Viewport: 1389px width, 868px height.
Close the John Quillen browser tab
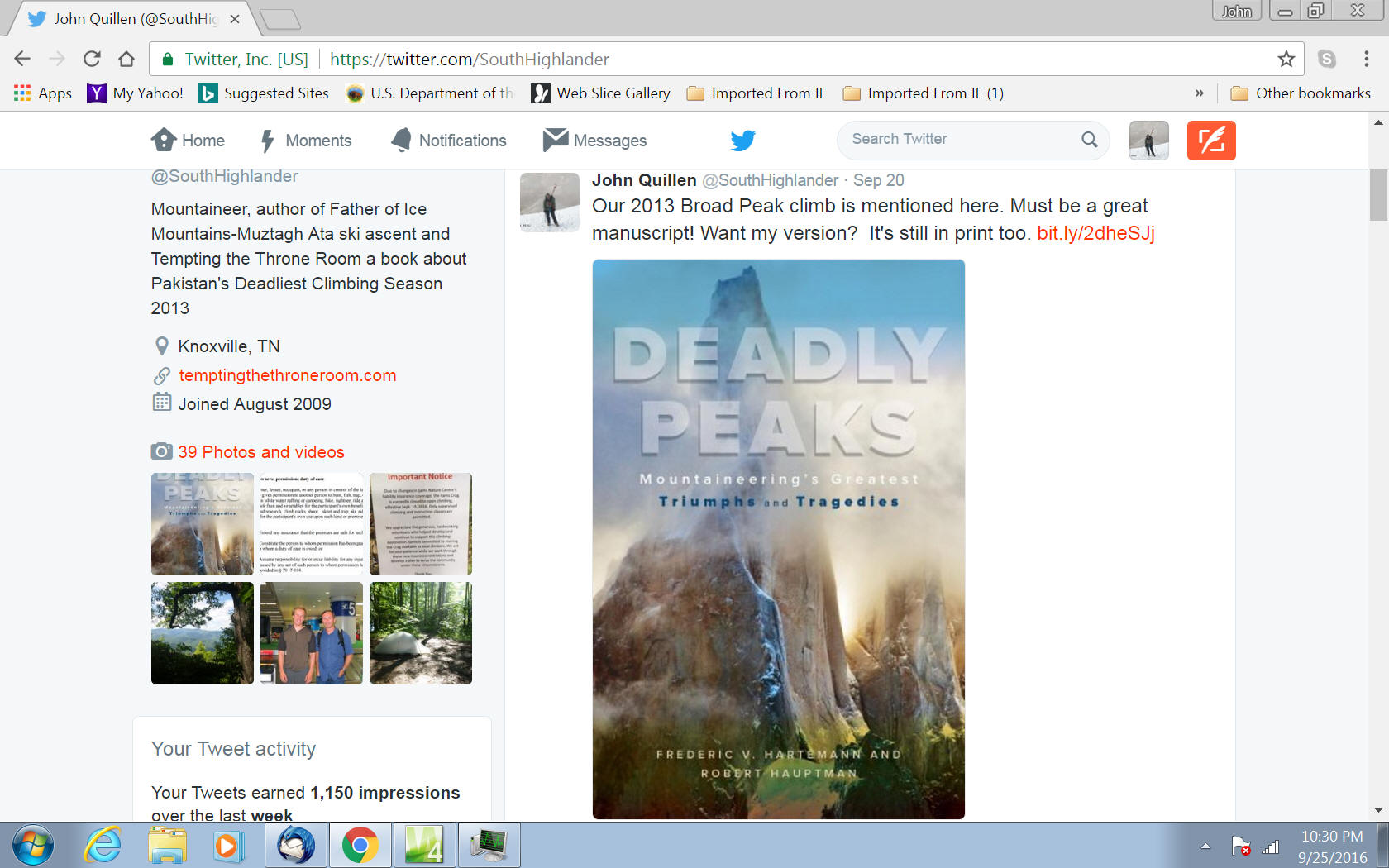(235, 19)
